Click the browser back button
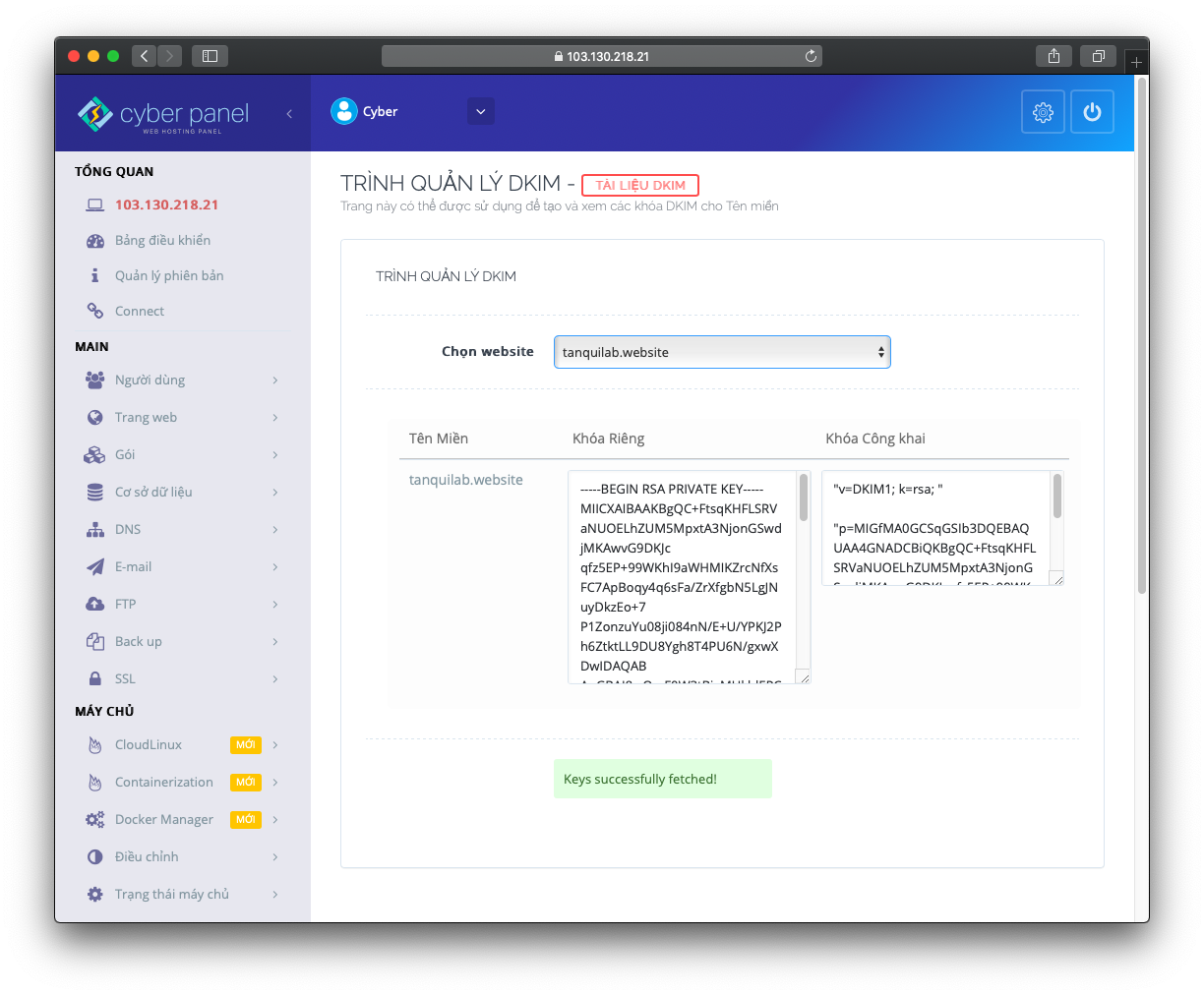This screenshot has width=1204, height=995. point(144,56)
